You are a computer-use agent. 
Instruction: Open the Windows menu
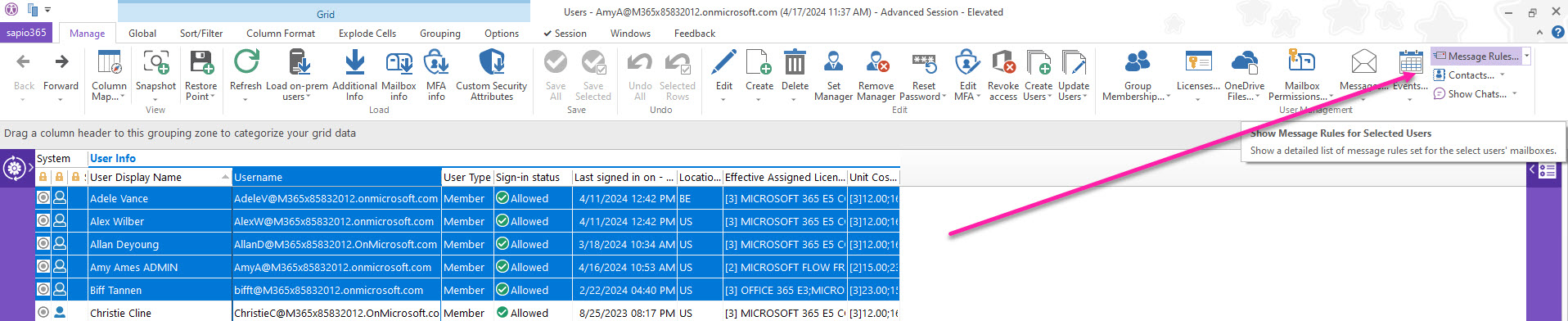tap(630, 34)
